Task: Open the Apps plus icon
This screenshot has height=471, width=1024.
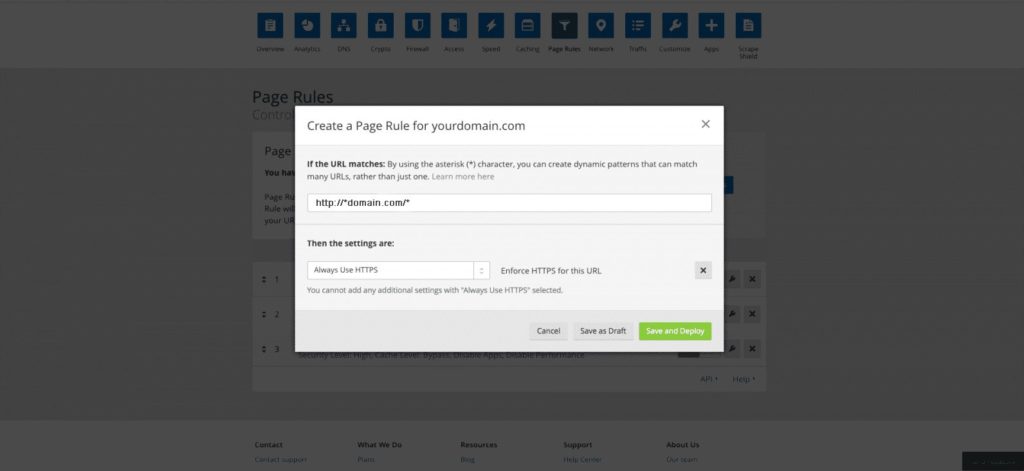Action: click(x=711, y=25)
